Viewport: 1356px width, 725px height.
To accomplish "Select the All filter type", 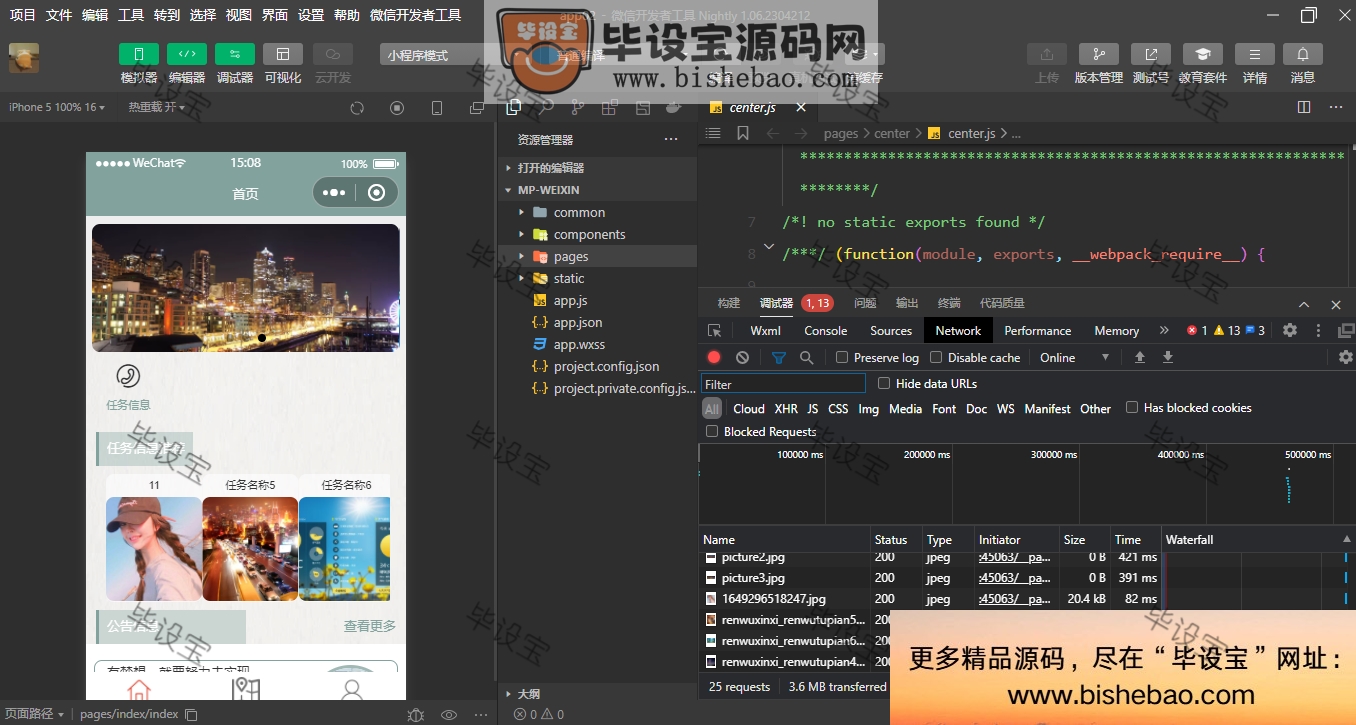I will click(711, 409).
